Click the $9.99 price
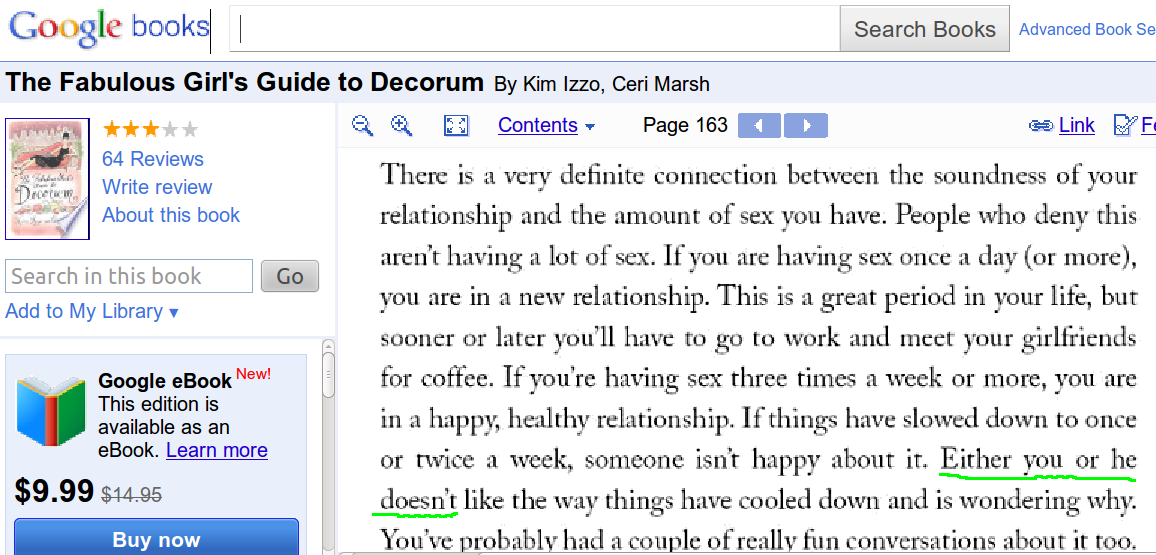 [x=54, y=492]
